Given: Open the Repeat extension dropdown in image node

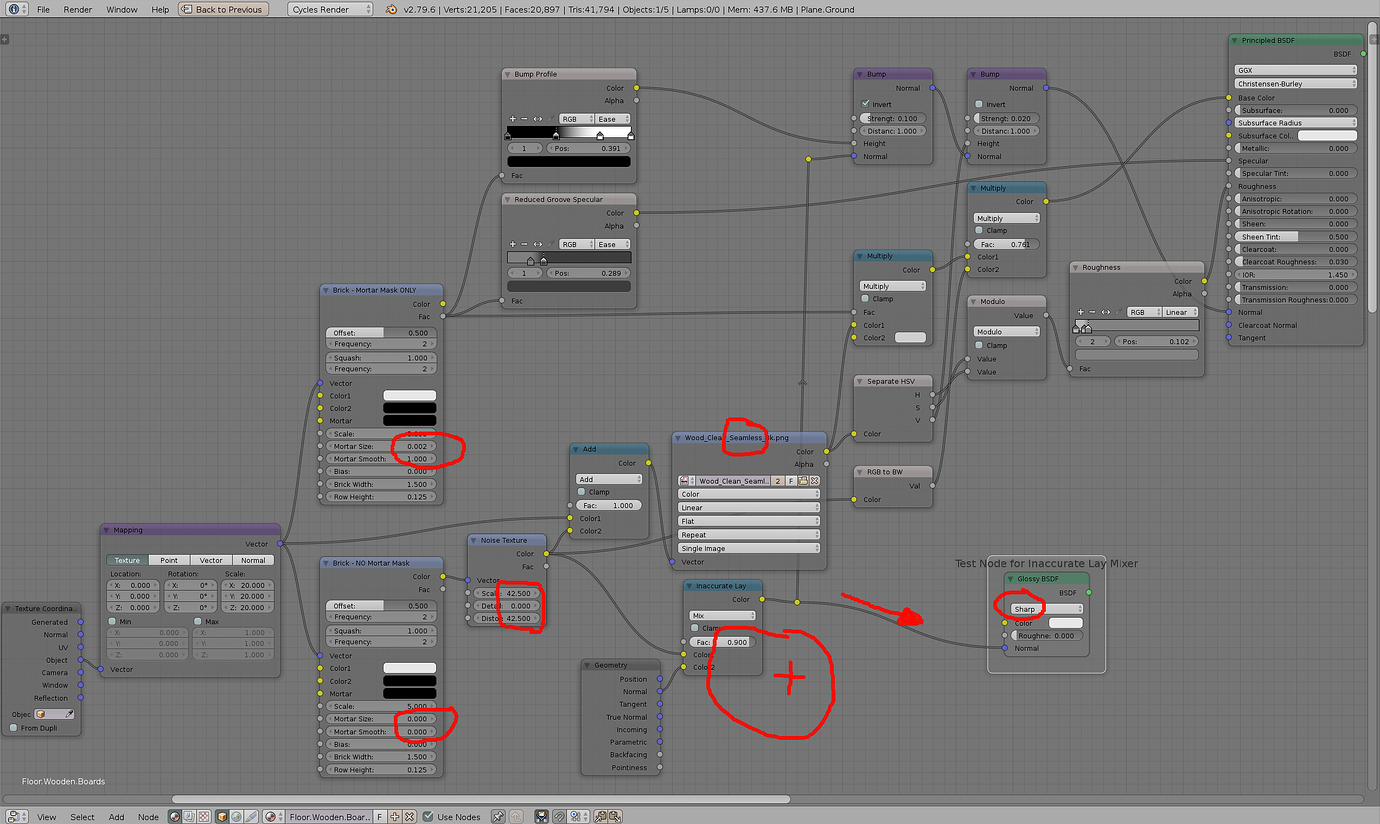Looking at the screenshot, I should [x=749, y=535].
